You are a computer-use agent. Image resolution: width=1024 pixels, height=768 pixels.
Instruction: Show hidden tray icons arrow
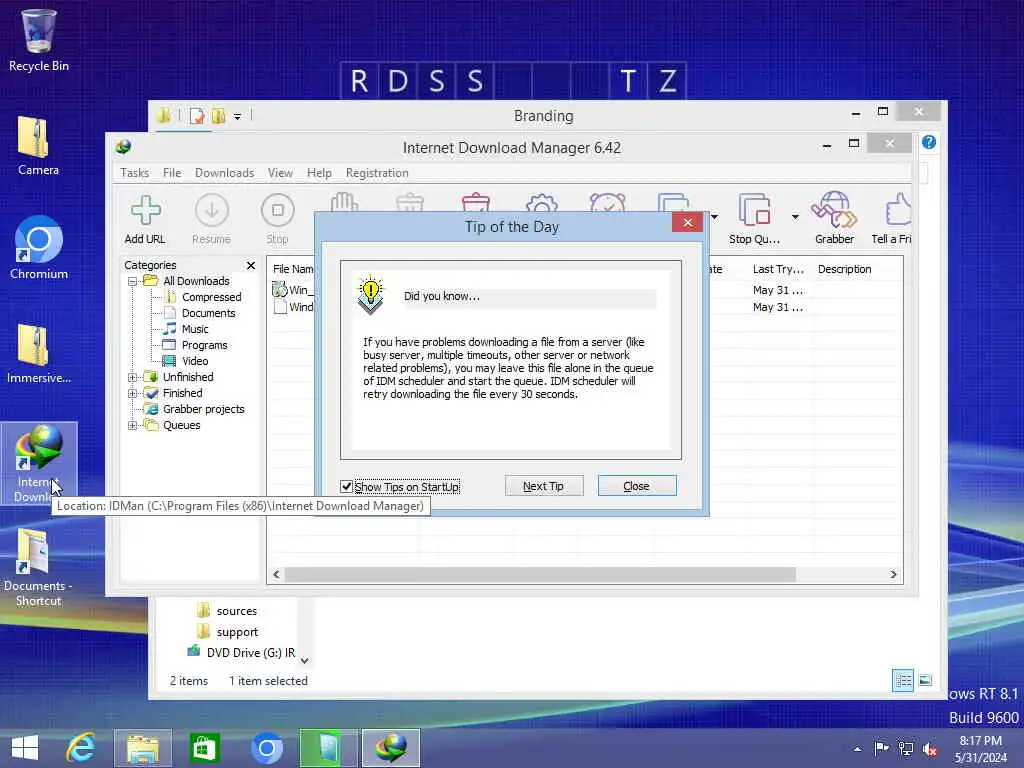tap(857, 749)
